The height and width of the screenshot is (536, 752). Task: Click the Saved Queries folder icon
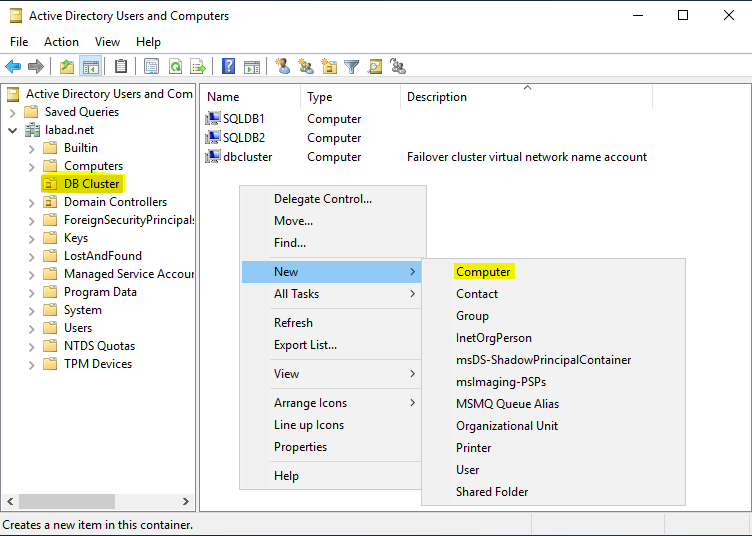[x=31, y=112]
